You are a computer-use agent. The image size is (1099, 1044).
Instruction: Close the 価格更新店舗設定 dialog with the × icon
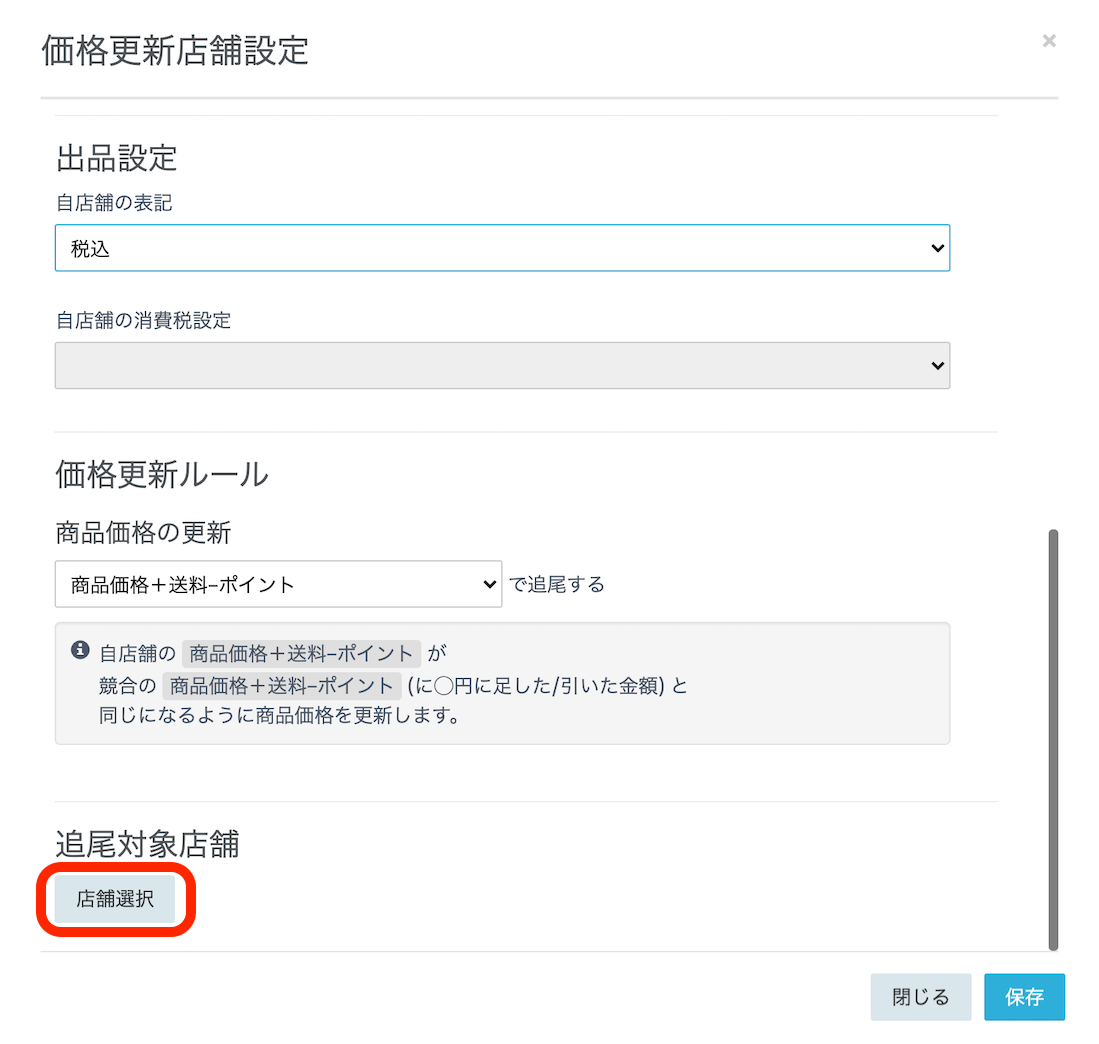(1049, 41)
